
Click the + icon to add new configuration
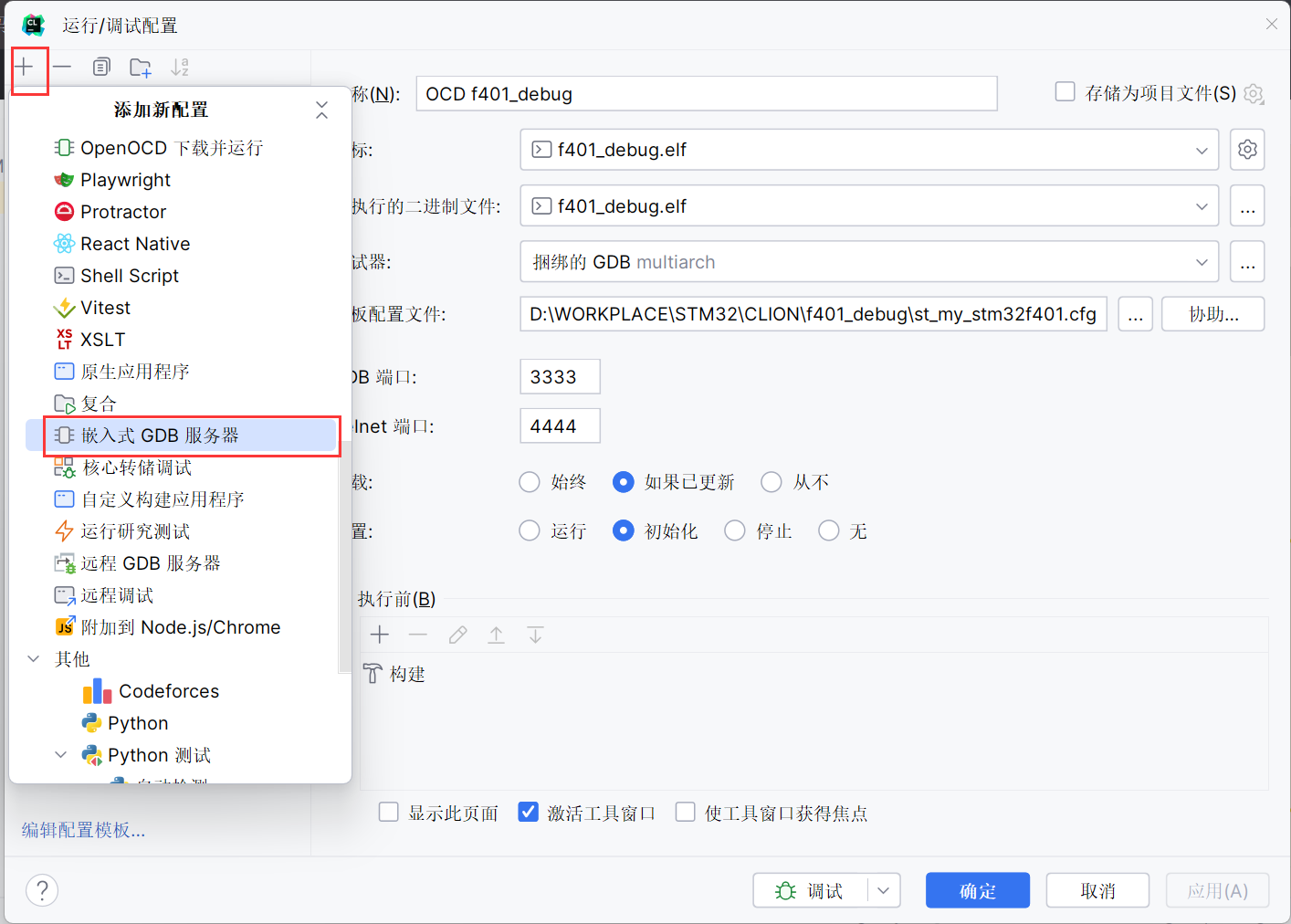pos(26,67)
